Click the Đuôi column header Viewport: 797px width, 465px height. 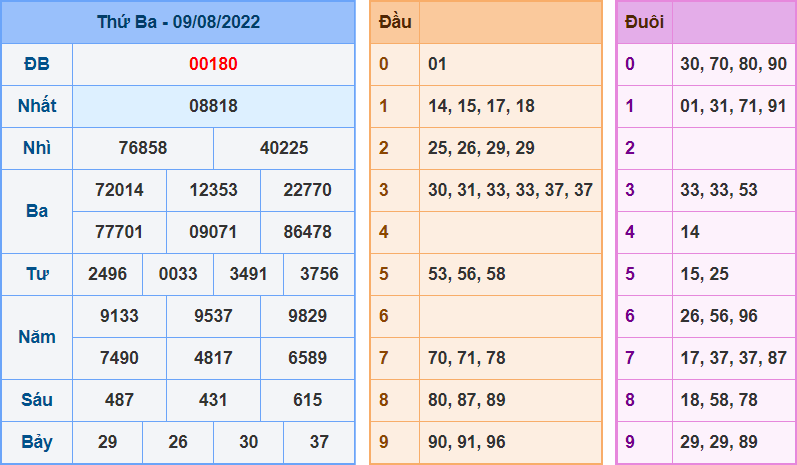click(x=644, y=22)
